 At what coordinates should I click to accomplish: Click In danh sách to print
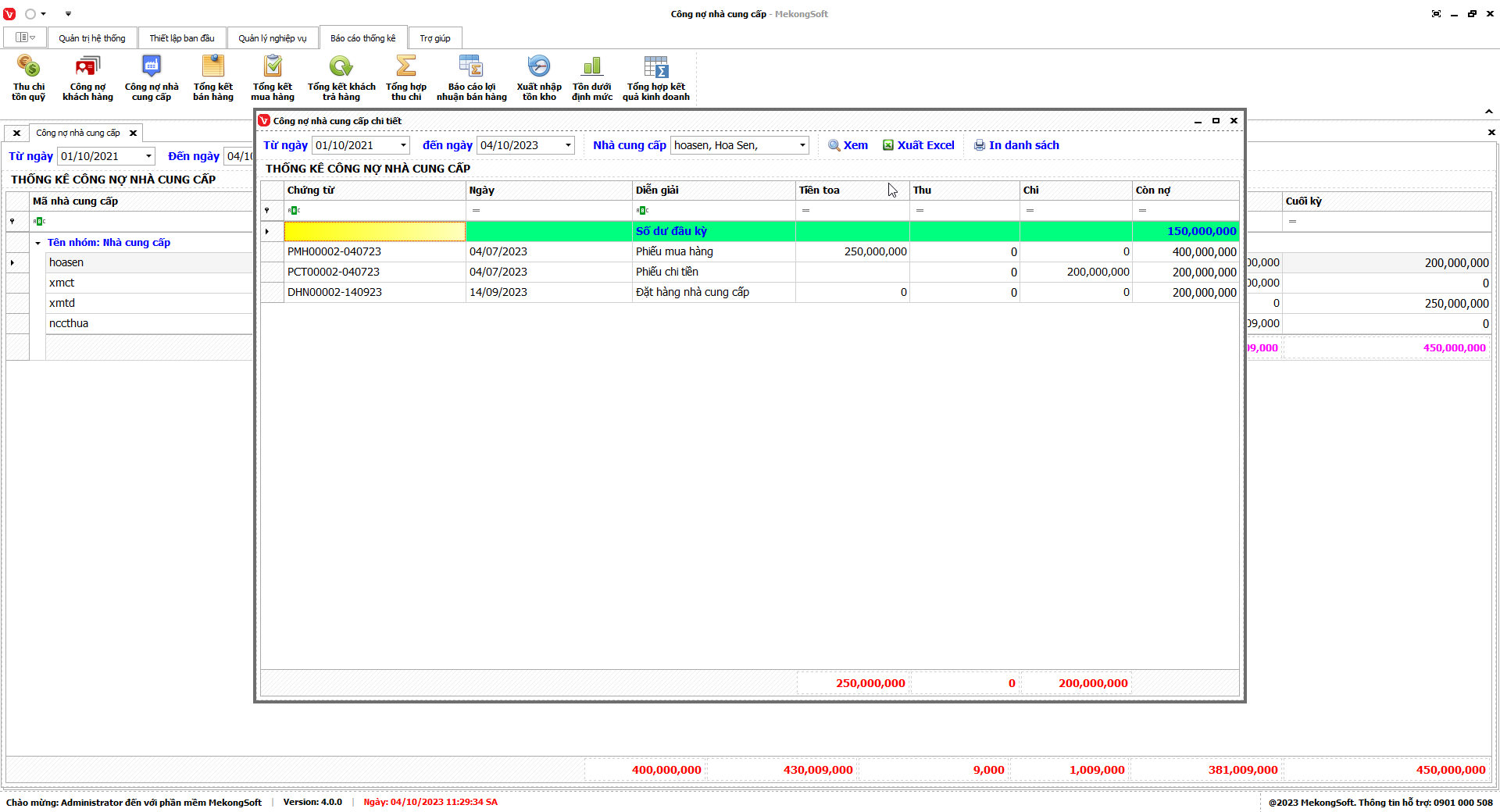[1016, 145]
